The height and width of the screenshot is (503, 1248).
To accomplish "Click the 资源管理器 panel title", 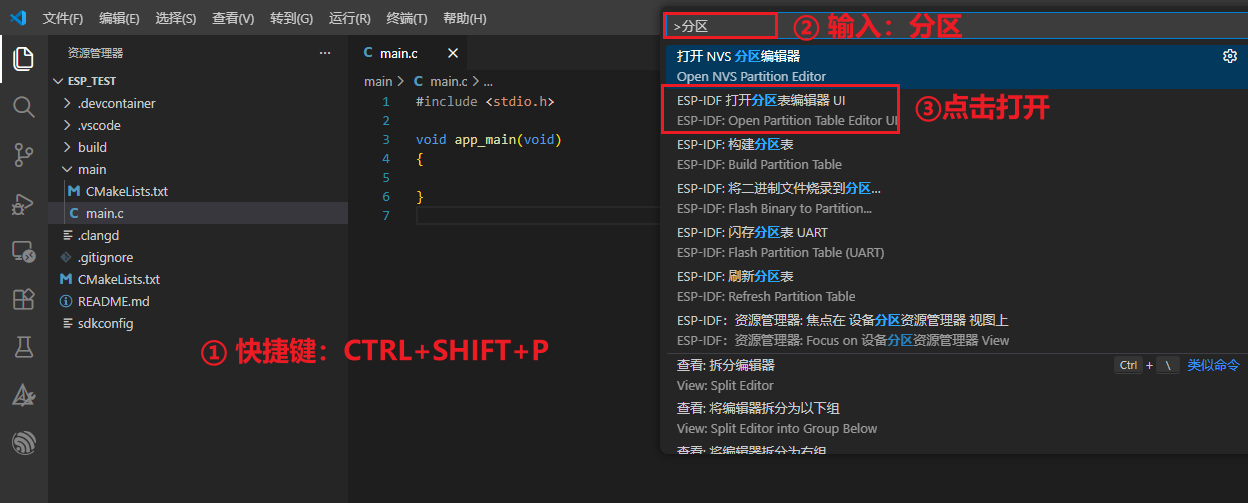I will [x=95, y=53].
